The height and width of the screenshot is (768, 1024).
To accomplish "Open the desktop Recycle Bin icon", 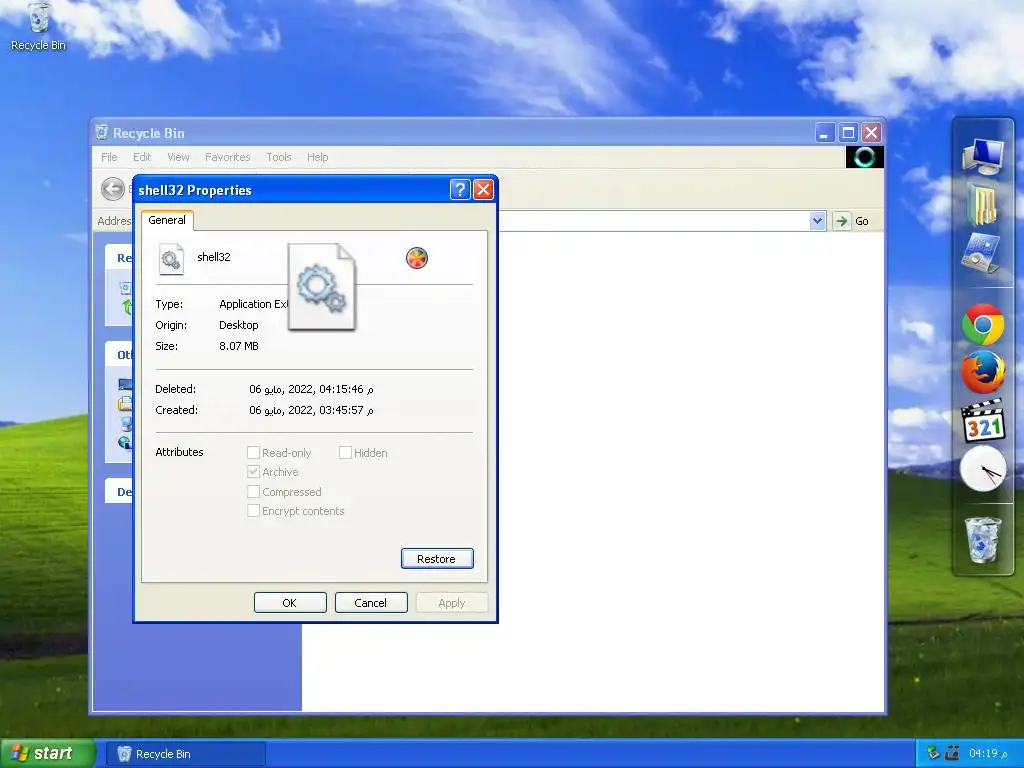I will coord(39,26).
